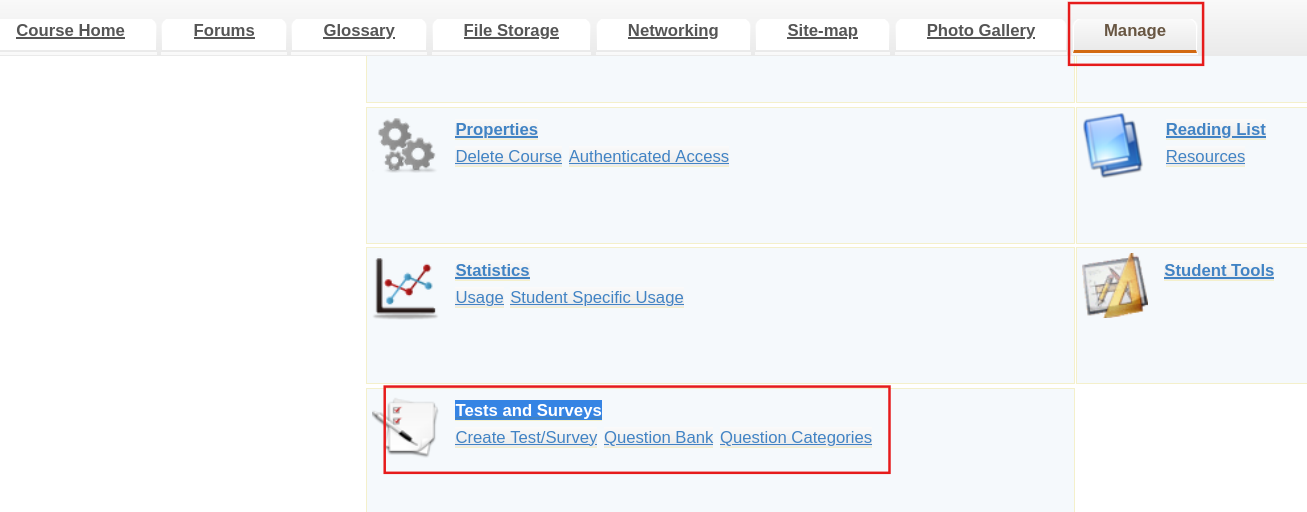Screen dimensions: 1307x512
Task: Open the Manage tab
Action: coord(1135,31)
